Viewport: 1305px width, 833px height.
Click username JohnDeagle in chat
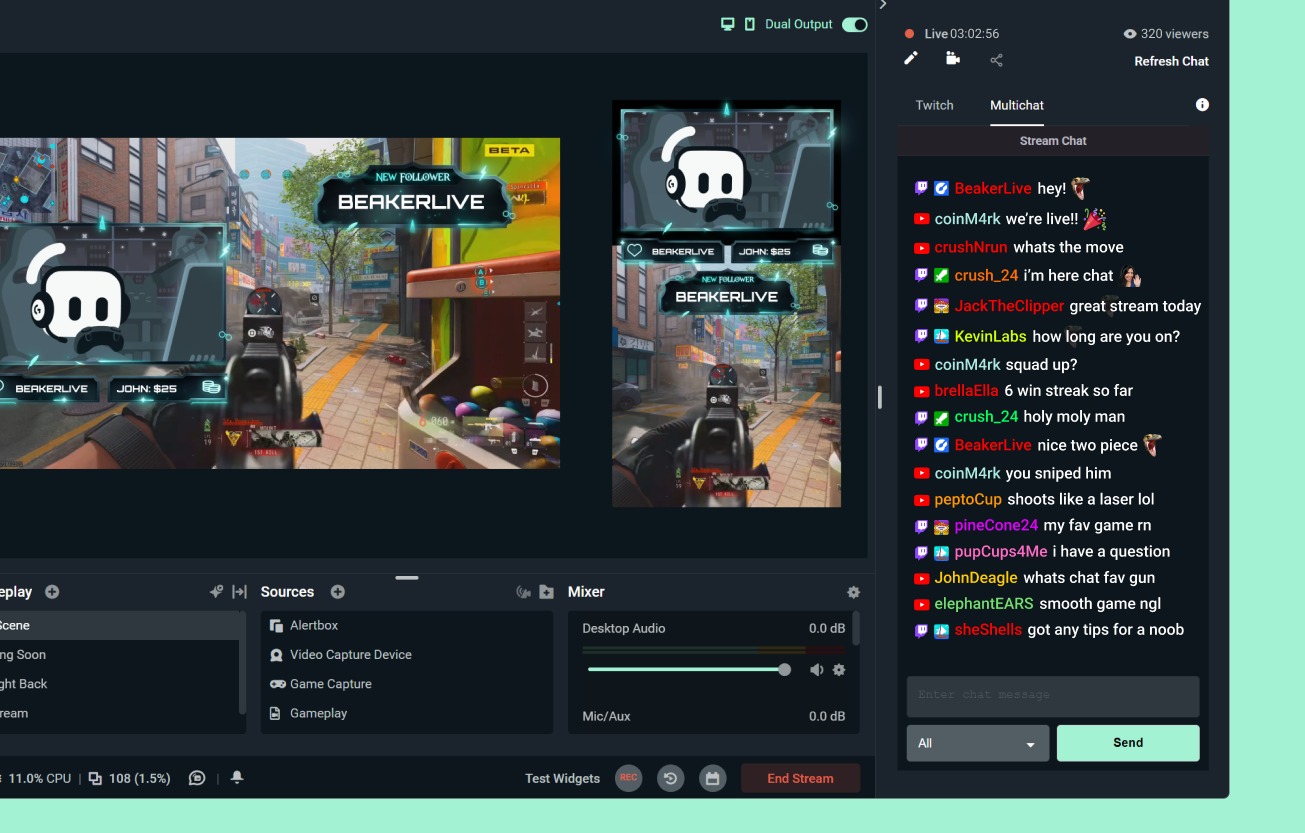coord(976,577)
